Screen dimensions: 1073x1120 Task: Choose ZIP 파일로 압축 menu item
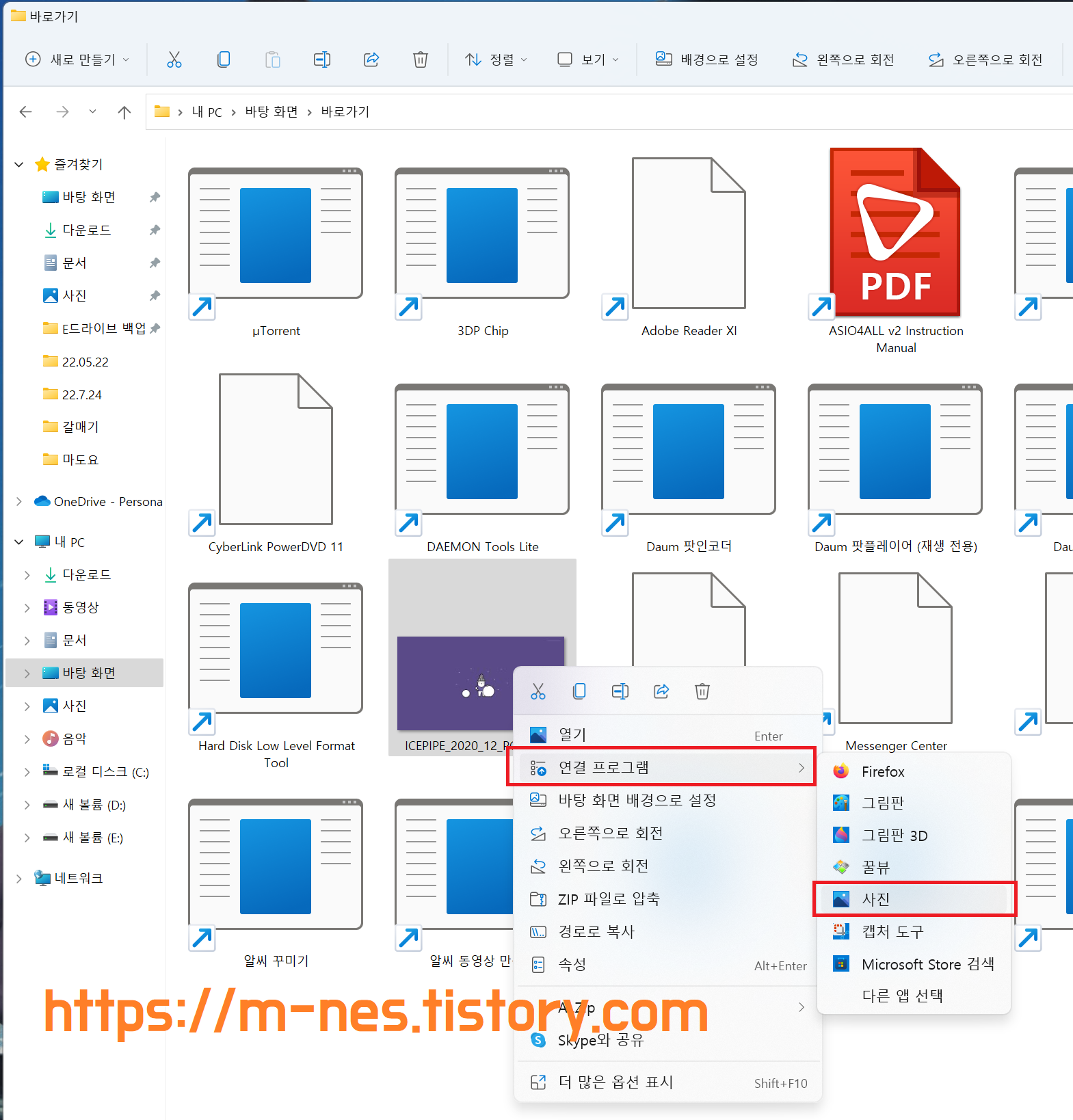[667, 898]
